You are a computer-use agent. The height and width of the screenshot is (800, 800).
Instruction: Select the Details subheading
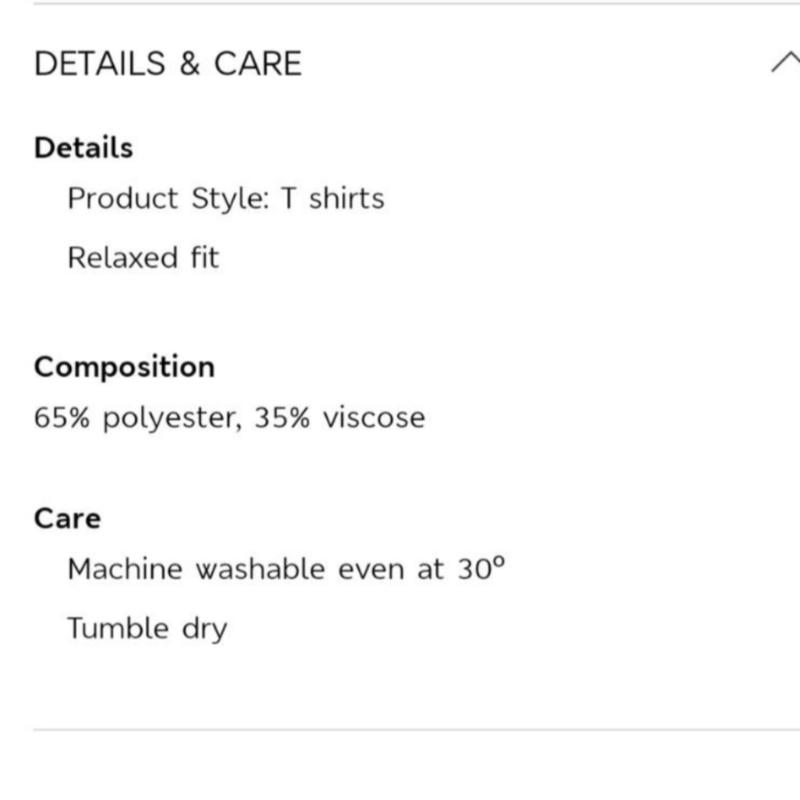[83, 148]
